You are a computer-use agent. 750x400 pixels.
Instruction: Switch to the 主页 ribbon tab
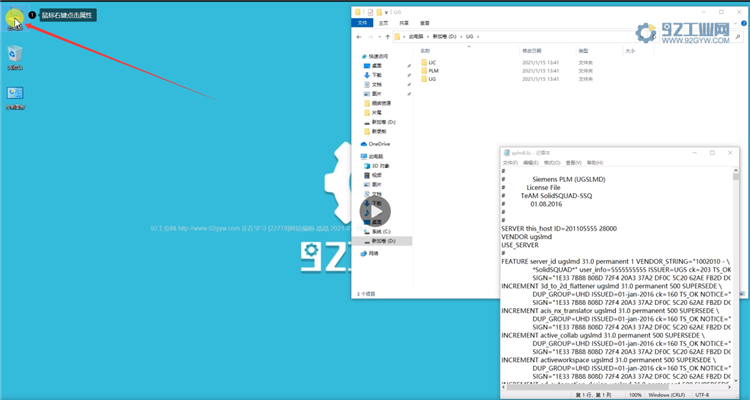pos(383,23)
